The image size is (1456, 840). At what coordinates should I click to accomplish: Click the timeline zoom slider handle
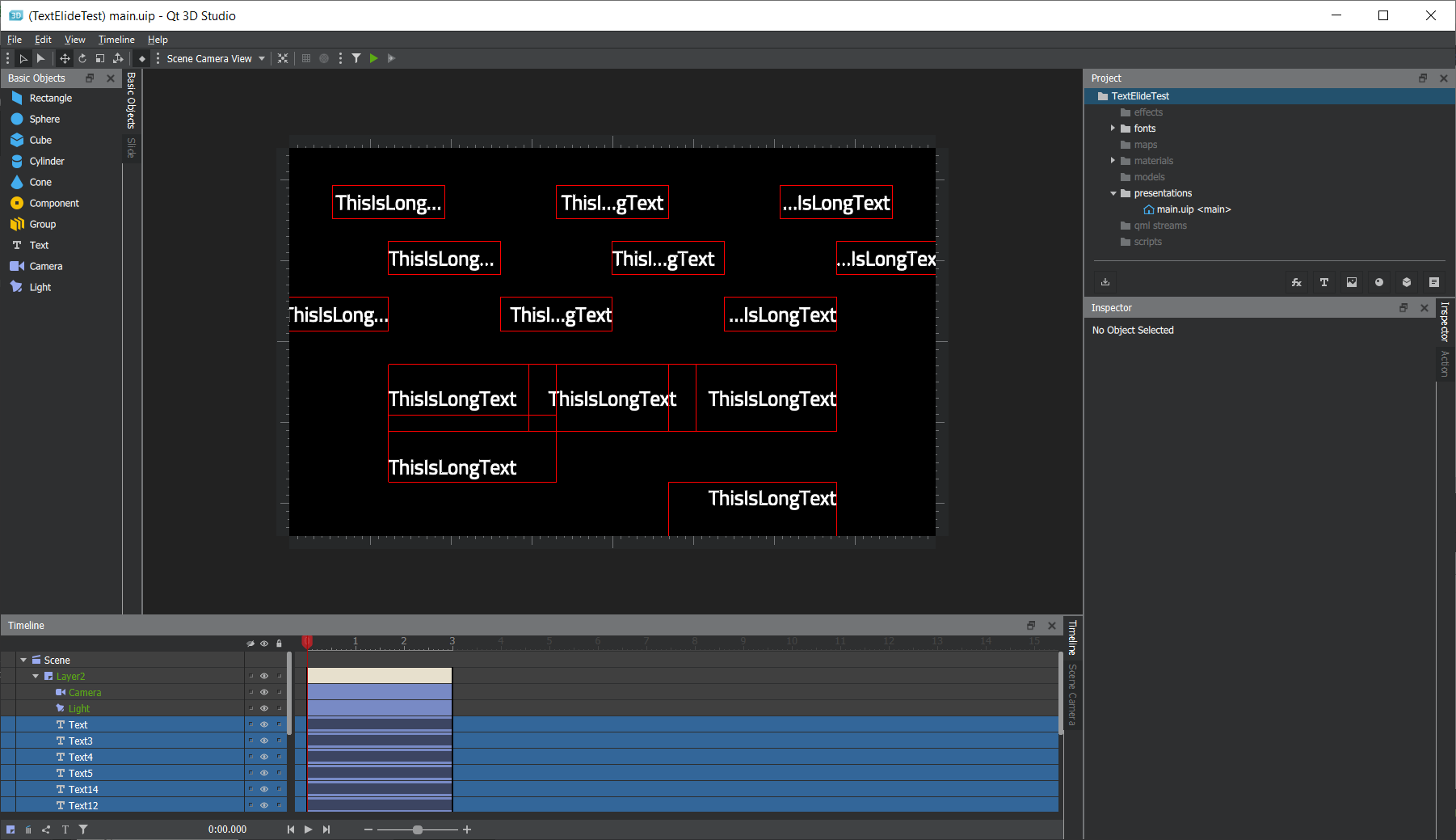(x=418, y=829)
